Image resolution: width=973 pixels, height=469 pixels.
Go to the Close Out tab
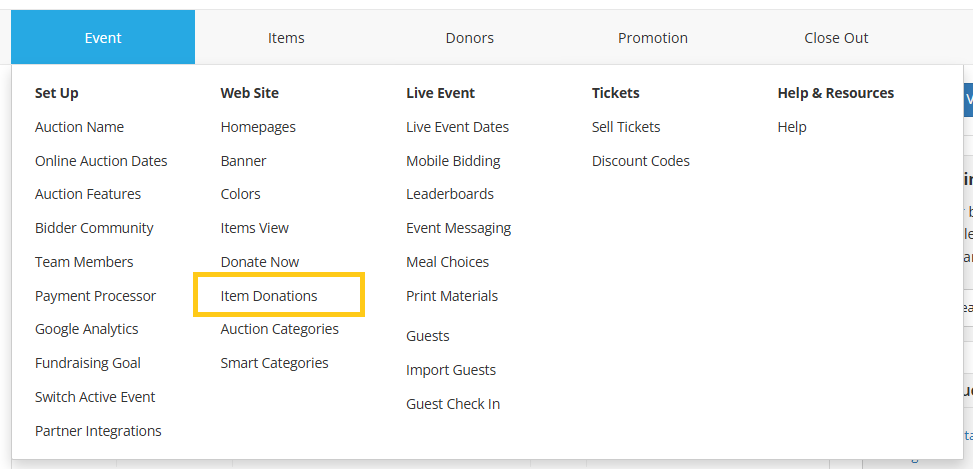pyautogui.click(x=836, y=38)
